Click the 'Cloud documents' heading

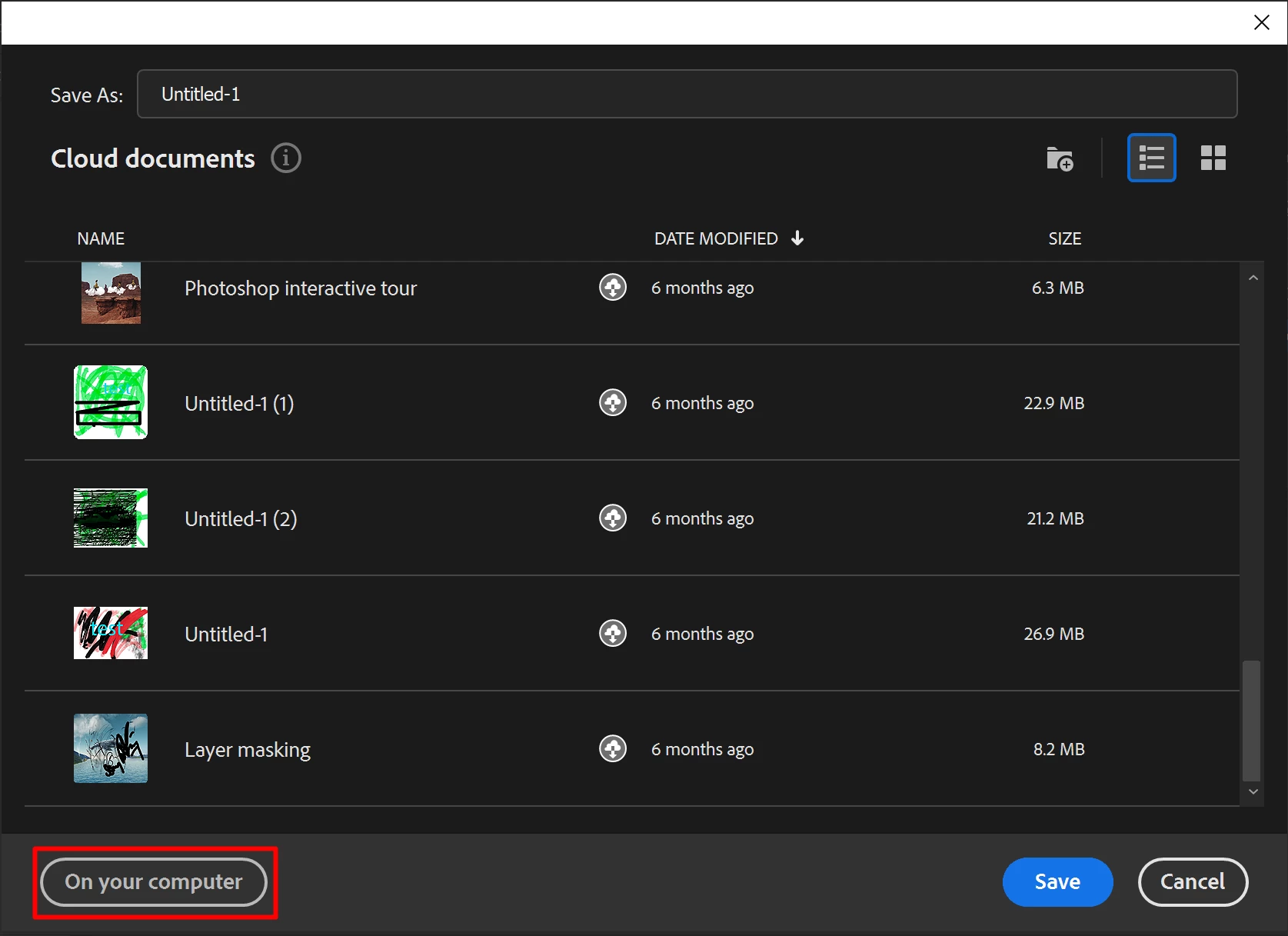pyautogui.click(x=153, y=158)
